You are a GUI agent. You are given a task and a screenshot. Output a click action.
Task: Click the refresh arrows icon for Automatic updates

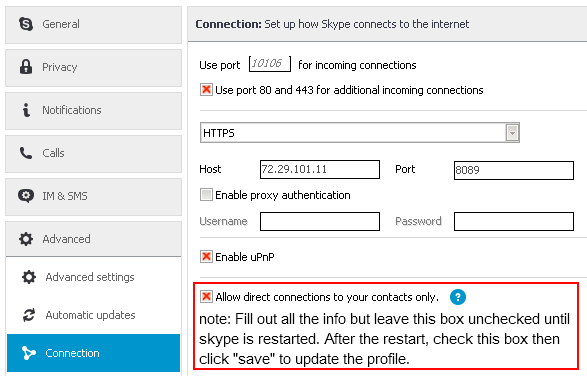click(29, 315)
